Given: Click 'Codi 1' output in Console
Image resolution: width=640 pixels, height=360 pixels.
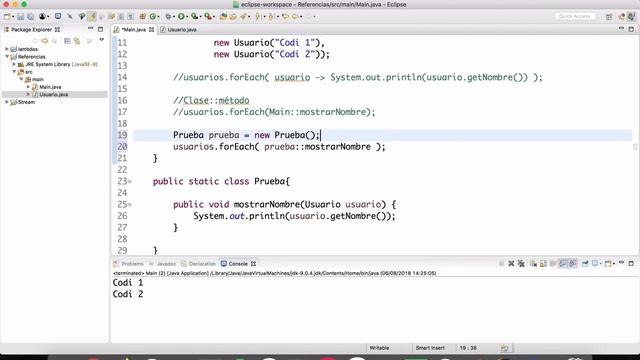Looking at the screenshot, I should click(x=128, y=282).
